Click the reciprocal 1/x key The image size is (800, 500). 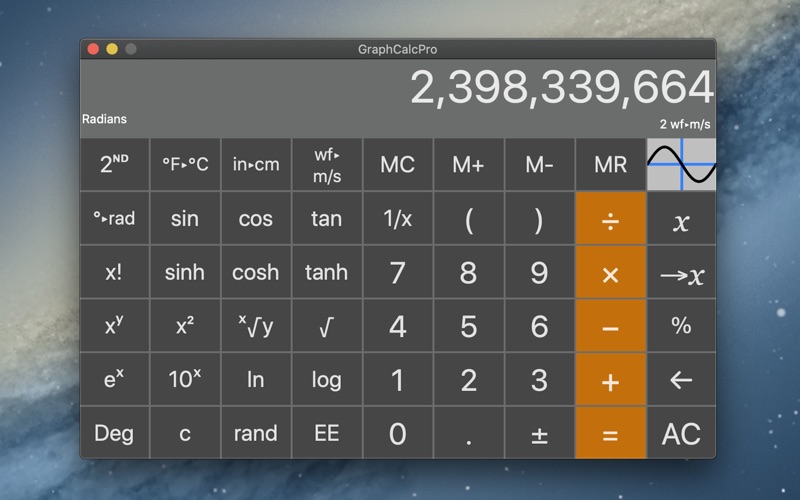(x=397, y=218)
